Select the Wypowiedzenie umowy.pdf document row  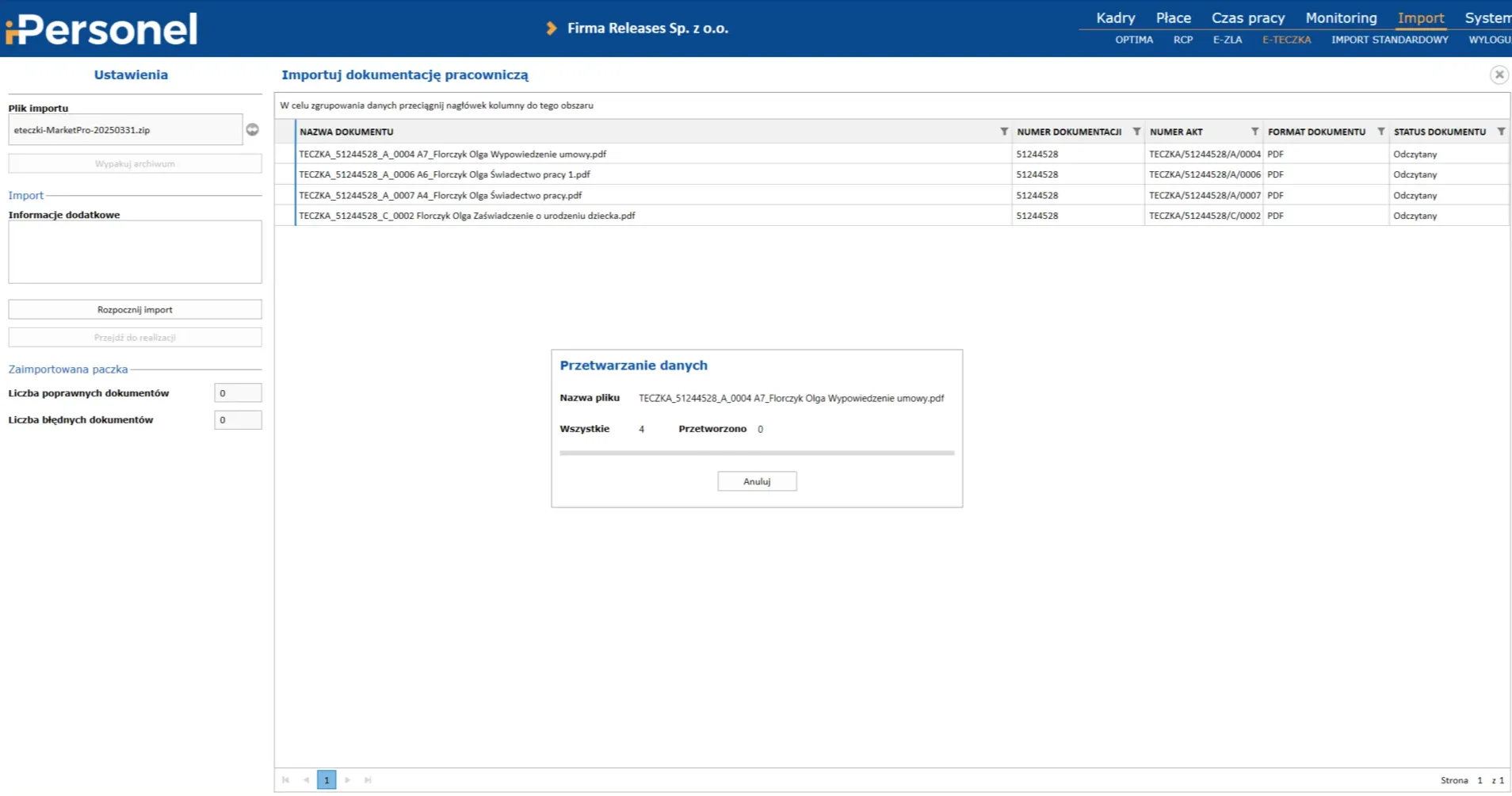tap(452, 155)
